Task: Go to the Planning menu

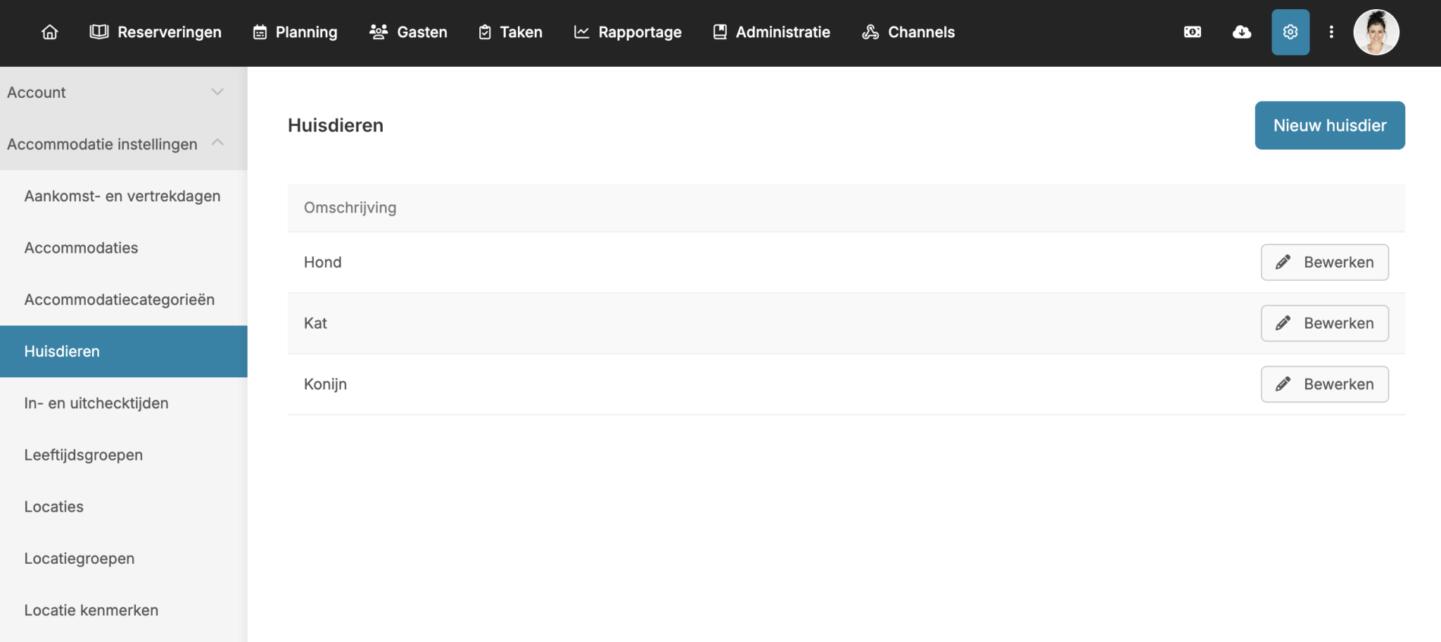Action: point(295,32)
